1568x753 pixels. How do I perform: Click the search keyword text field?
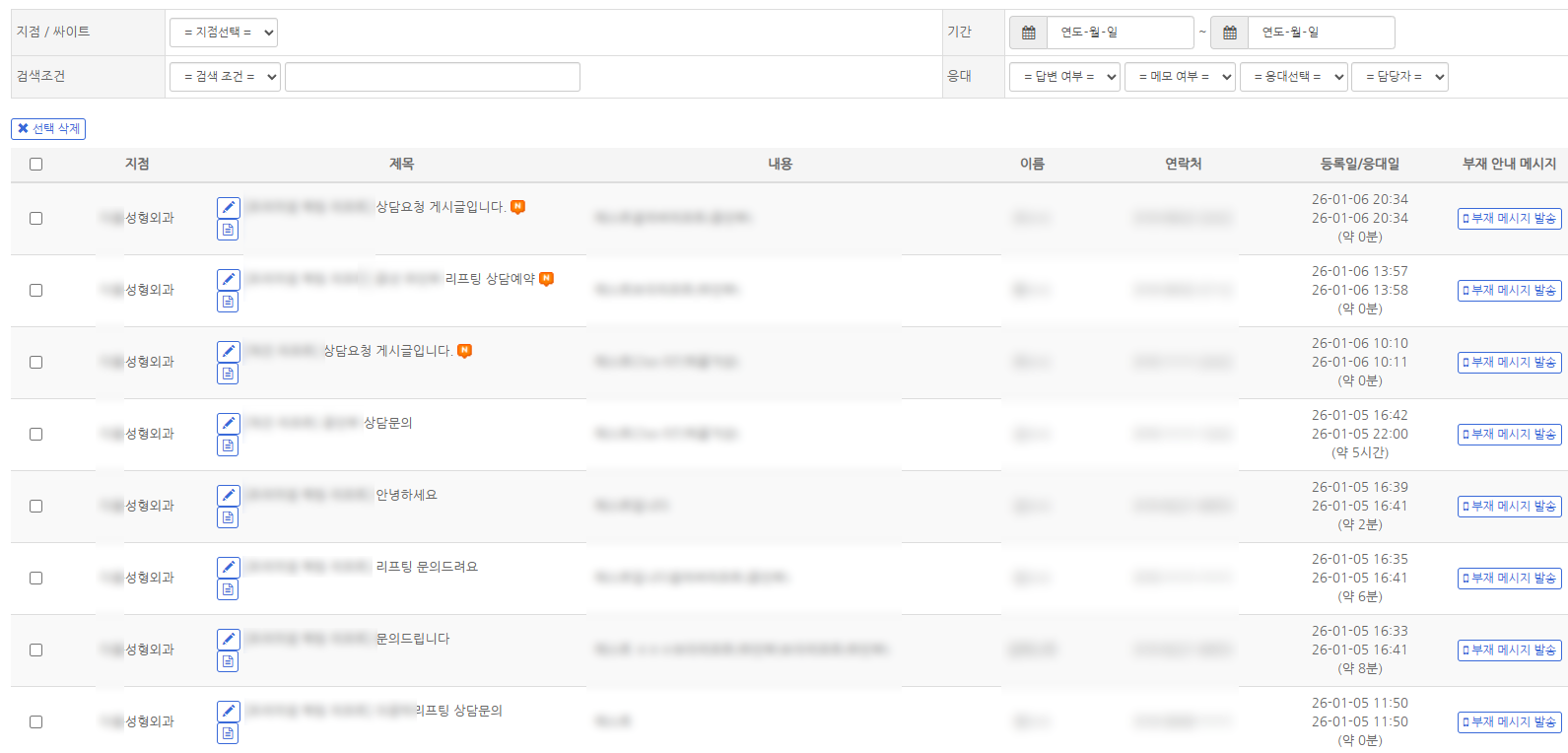433,77
